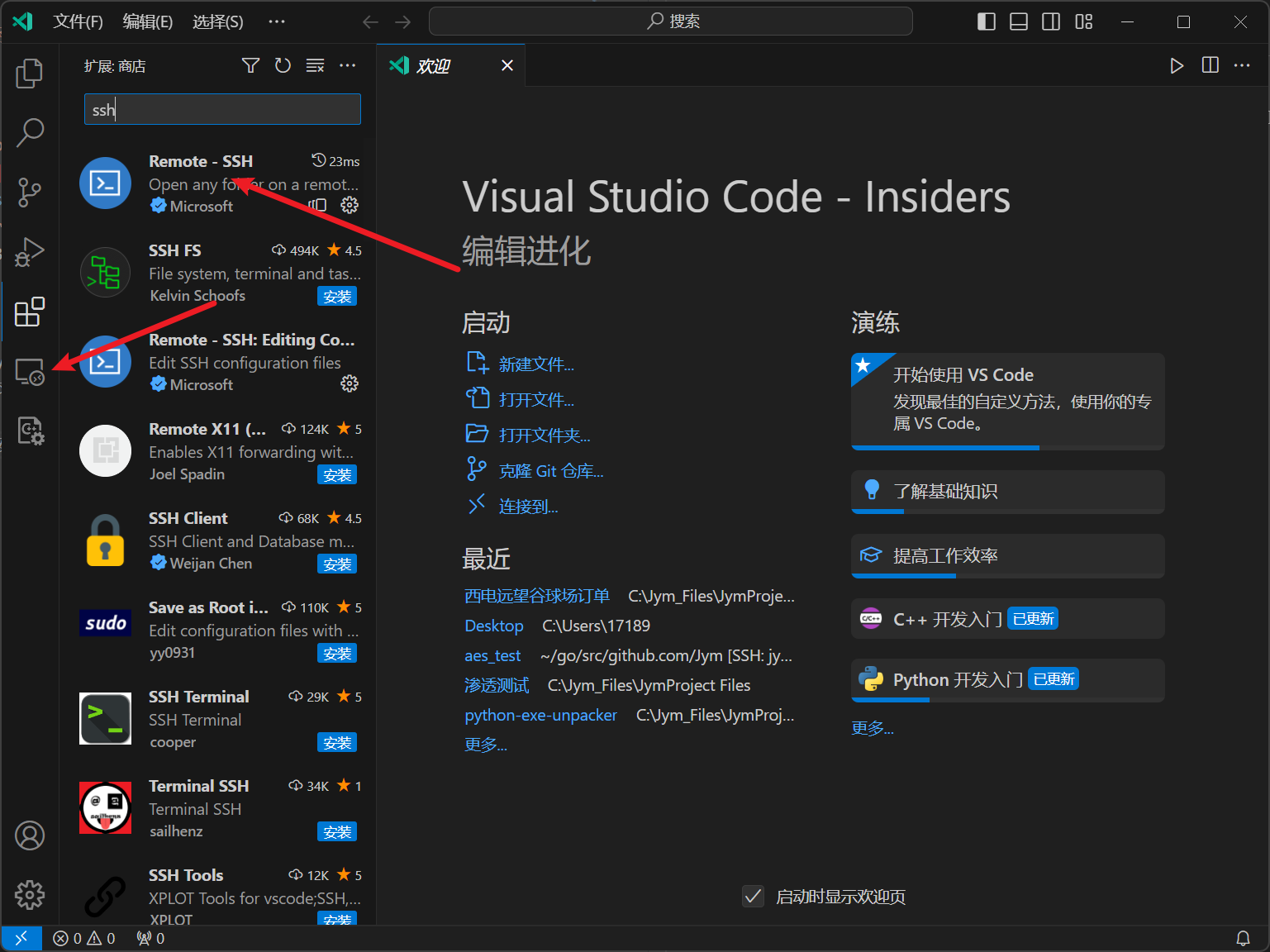Click the run play icon in editor toolbar
This screenshot has width=1270, height=952.
1177,65
